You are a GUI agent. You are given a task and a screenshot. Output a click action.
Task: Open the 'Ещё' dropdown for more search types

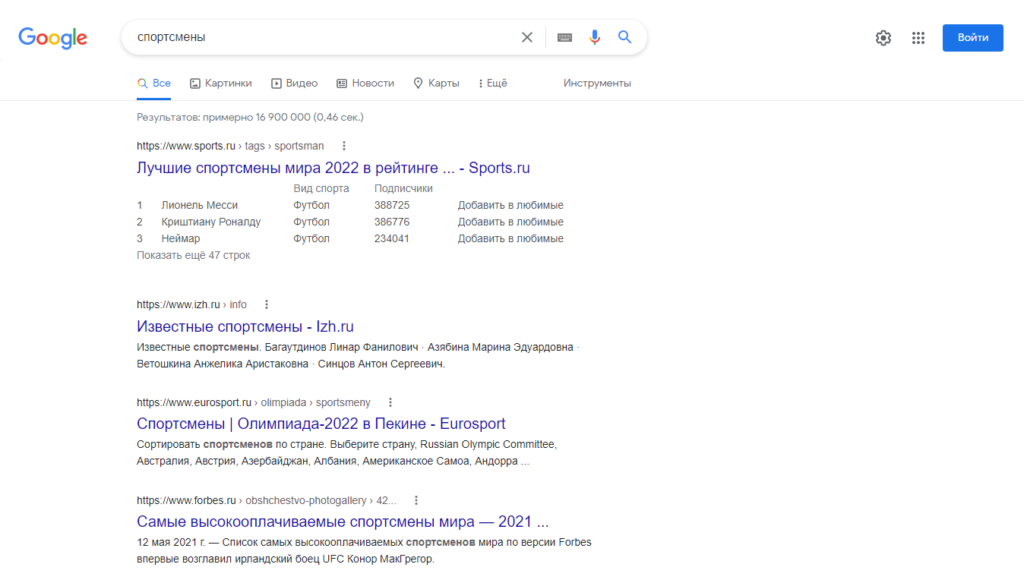pos(492,83)
